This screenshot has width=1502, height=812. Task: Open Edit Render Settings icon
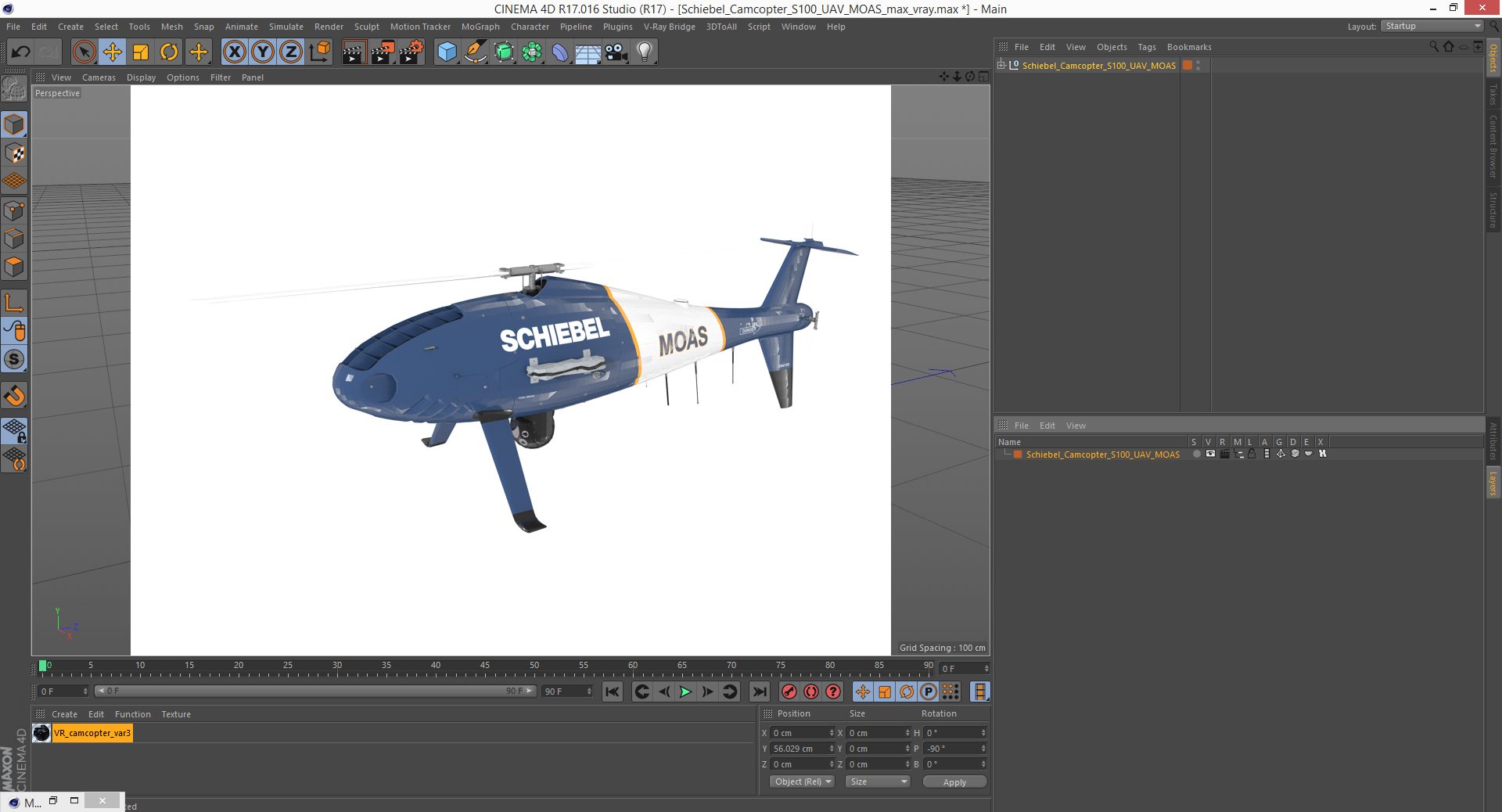point(411,52)
